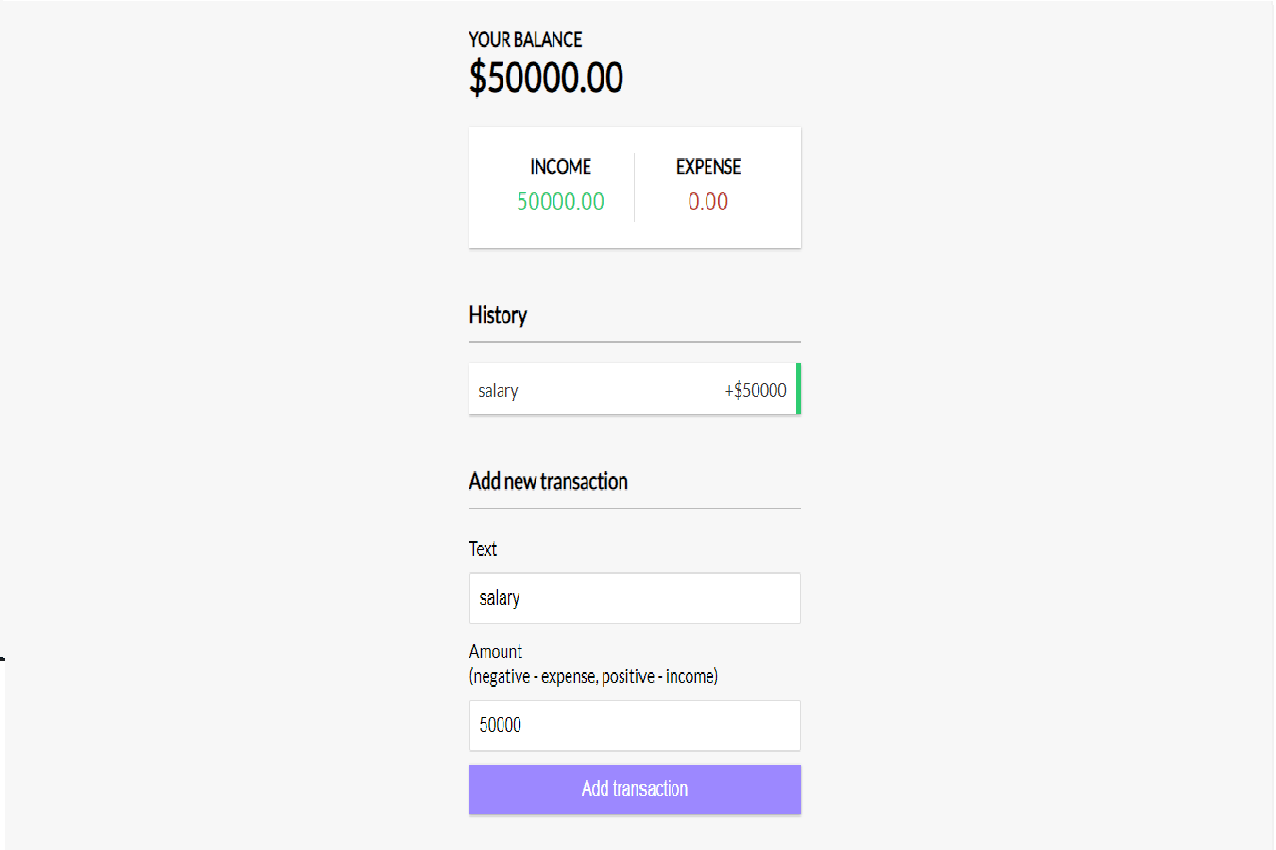The width and height of the screenshot is (1276, 850).
Task: Click the green indicator bar on the salary entry
Action: [x=798, y=389]
